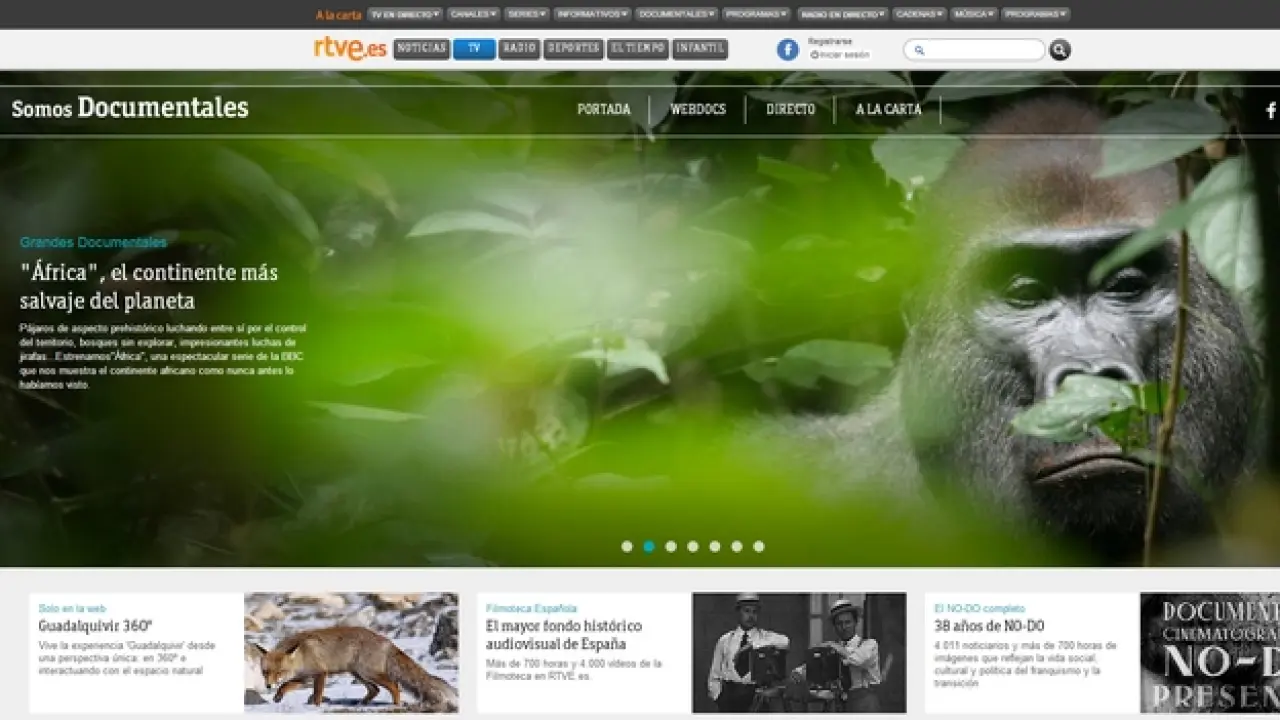
Task: Select the third carousel slide dot
Action: tap(671, 547)
